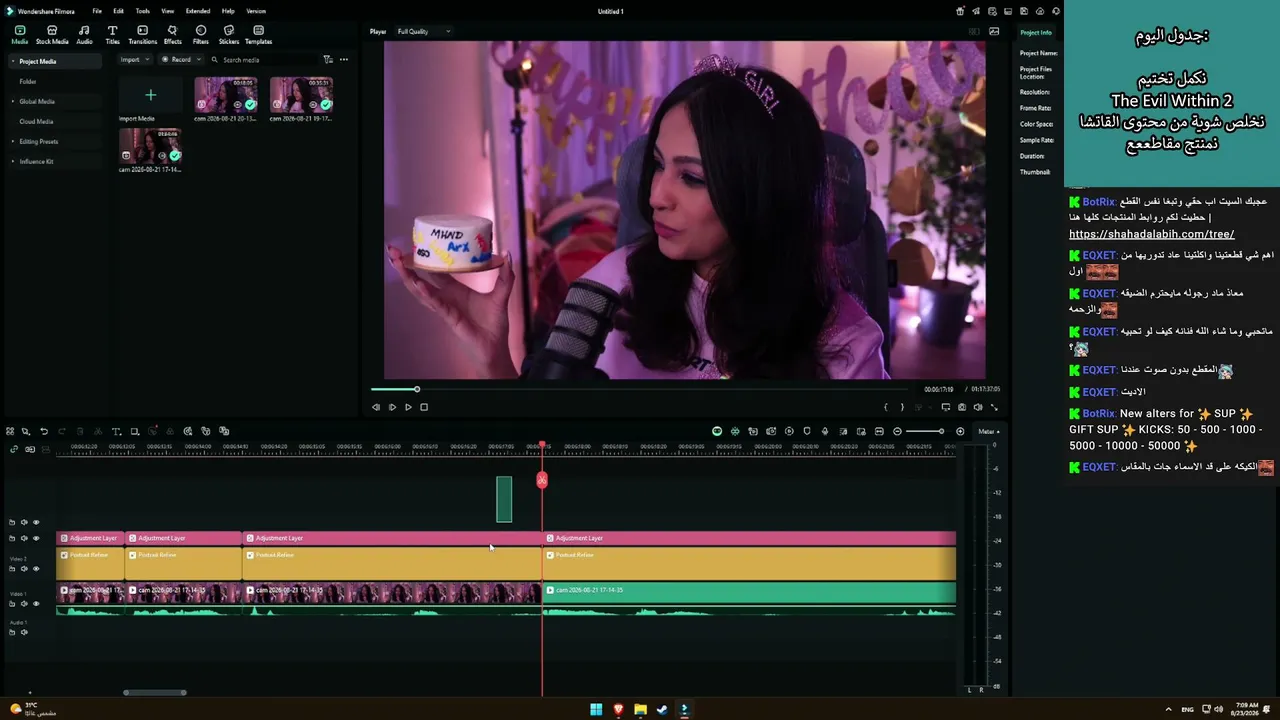Click the timeline undo arrow

click(x=44, y=431)
